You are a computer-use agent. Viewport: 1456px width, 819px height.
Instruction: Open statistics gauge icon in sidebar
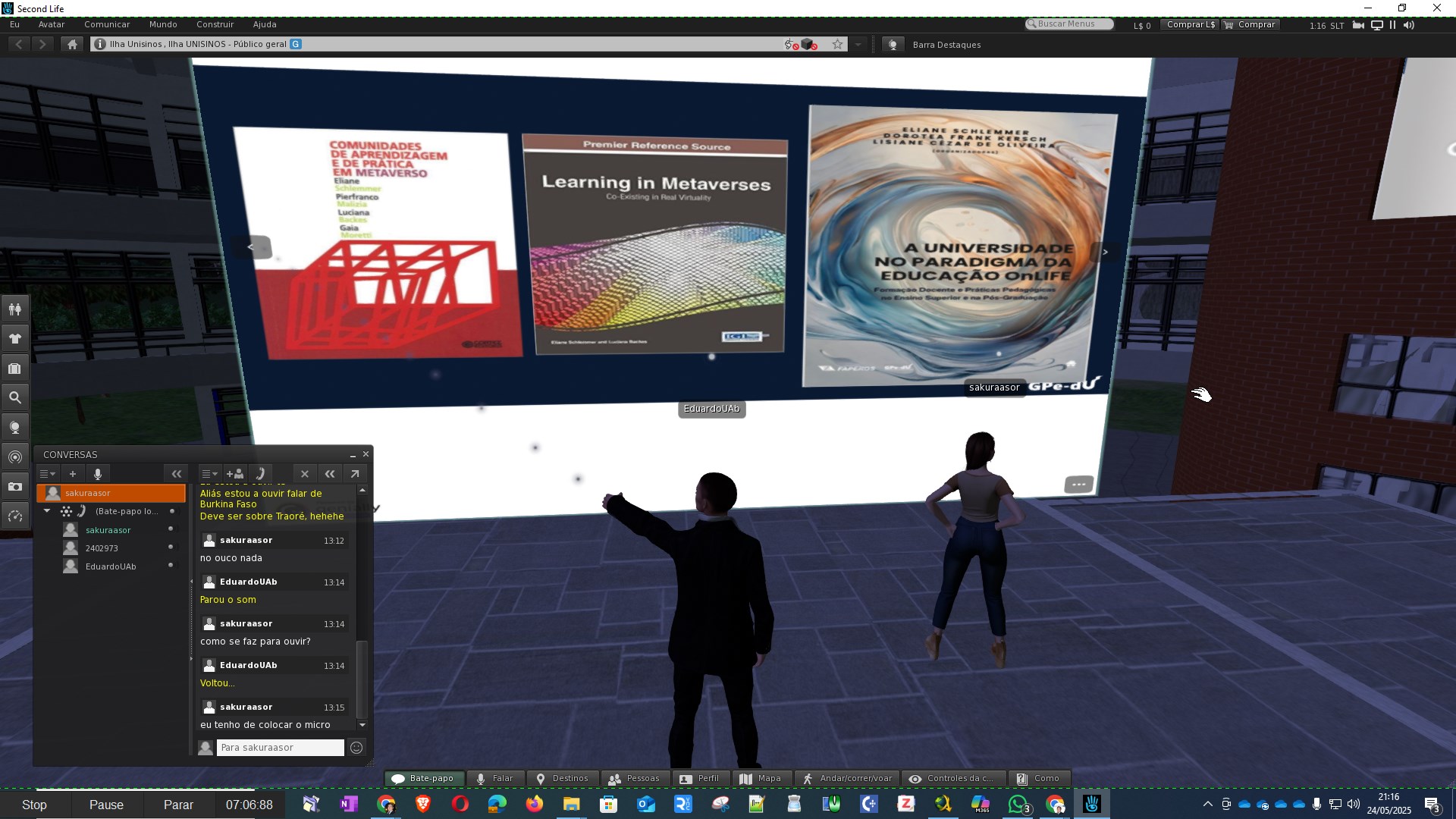15,516
